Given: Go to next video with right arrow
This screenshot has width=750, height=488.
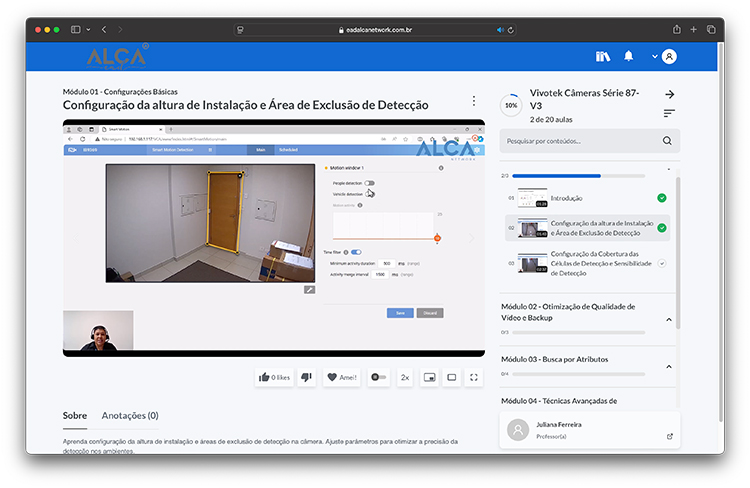Looking at the screenshot, I should click(x=471, y=238).
